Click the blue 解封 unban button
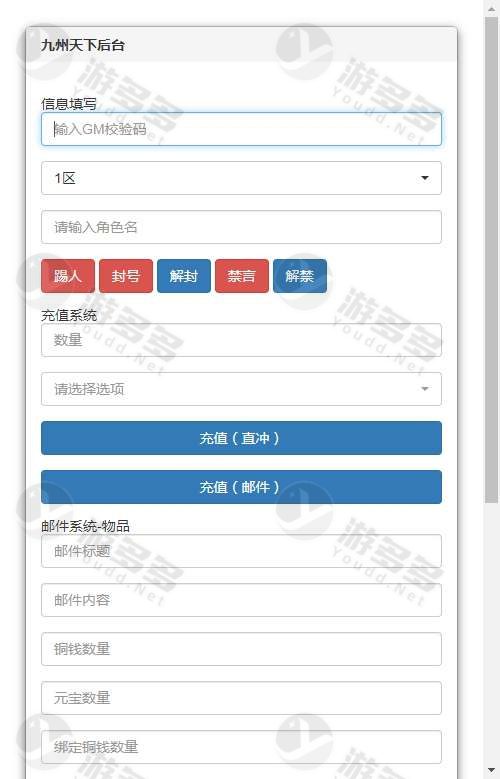This screenshot has height=779, width=500. (x=184, y=276)
